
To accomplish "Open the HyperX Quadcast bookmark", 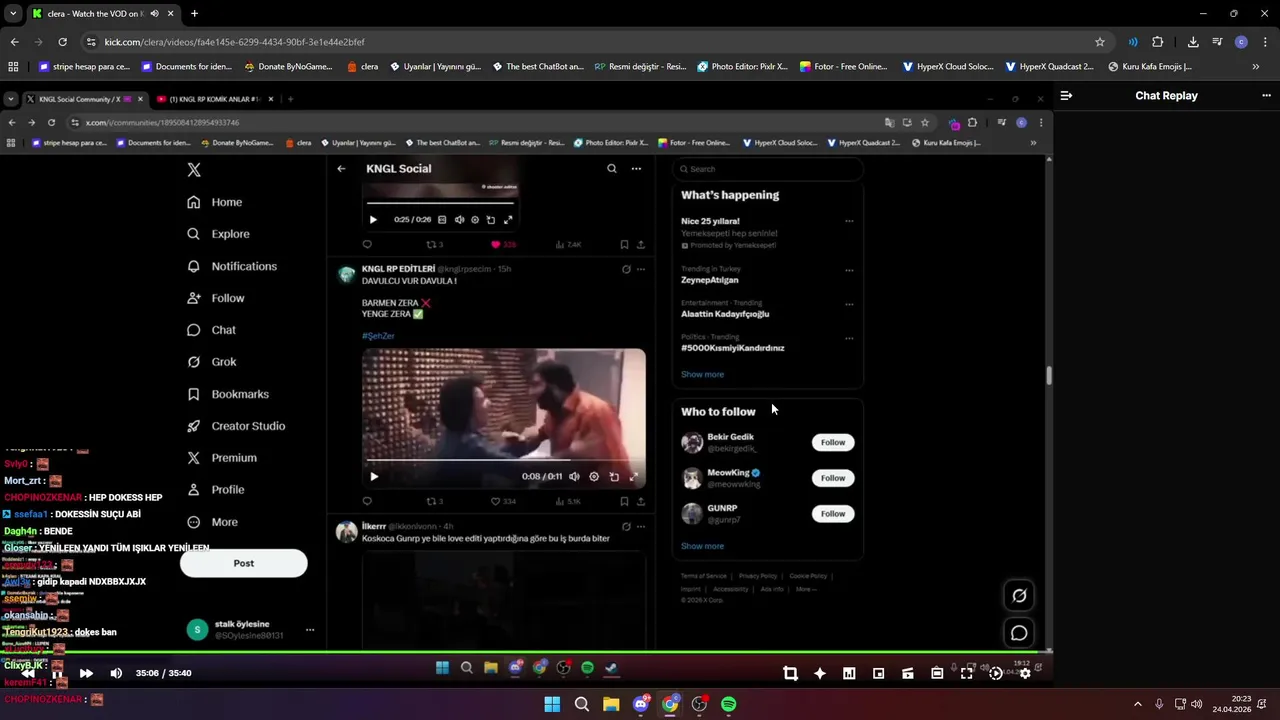I will pyautogui.click(x=1050, y=67).
